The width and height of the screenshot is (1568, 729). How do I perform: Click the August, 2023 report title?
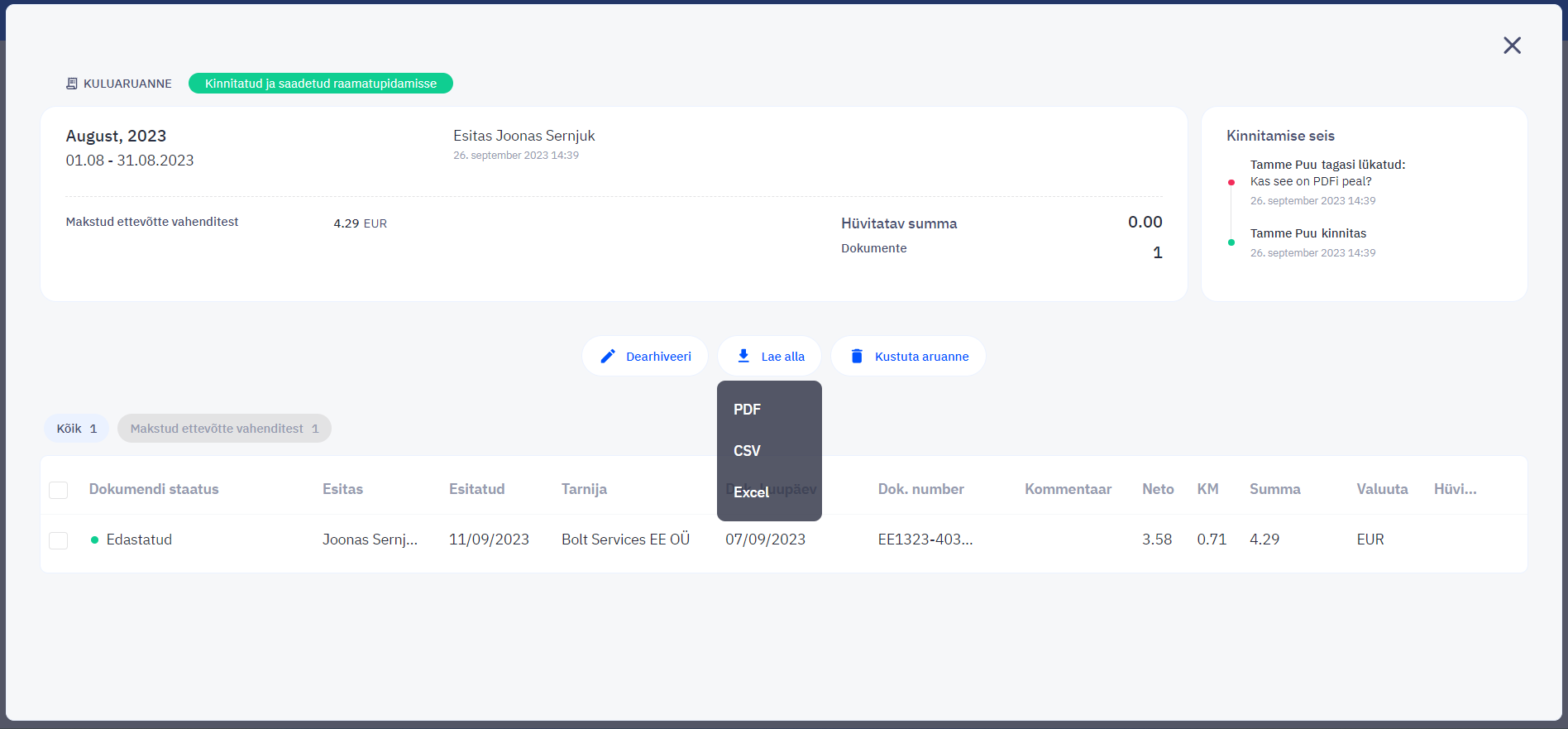[x=116, y=137]
